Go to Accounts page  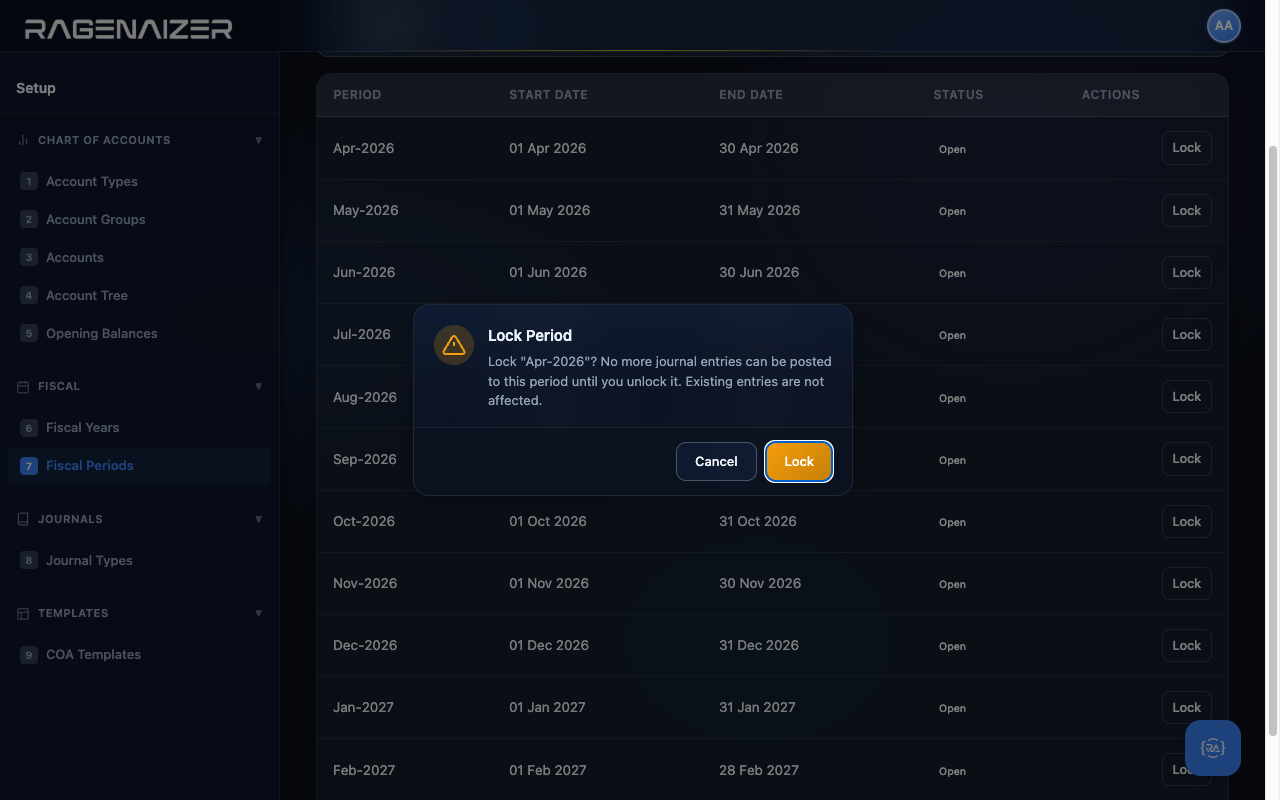point(139,257)
